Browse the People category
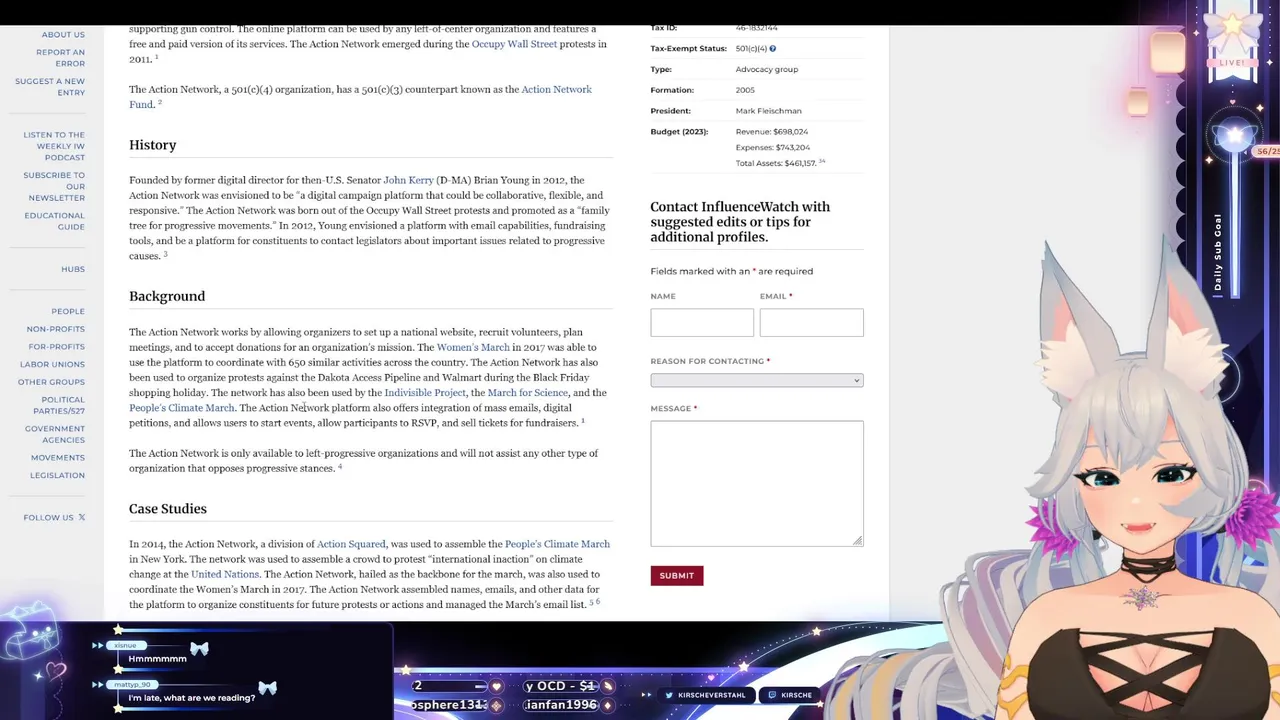 point(68,311)
